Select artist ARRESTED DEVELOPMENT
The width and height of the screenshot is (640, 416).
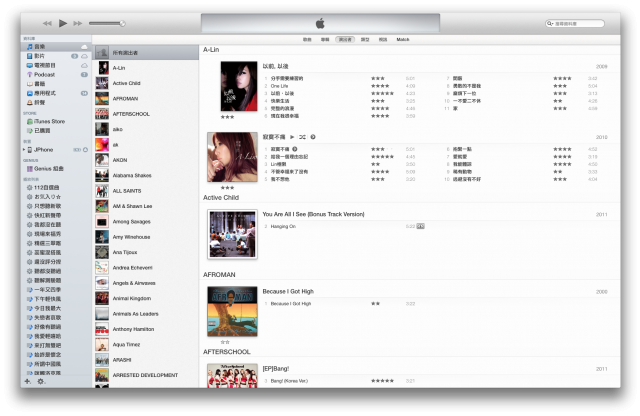coord(146,375)
